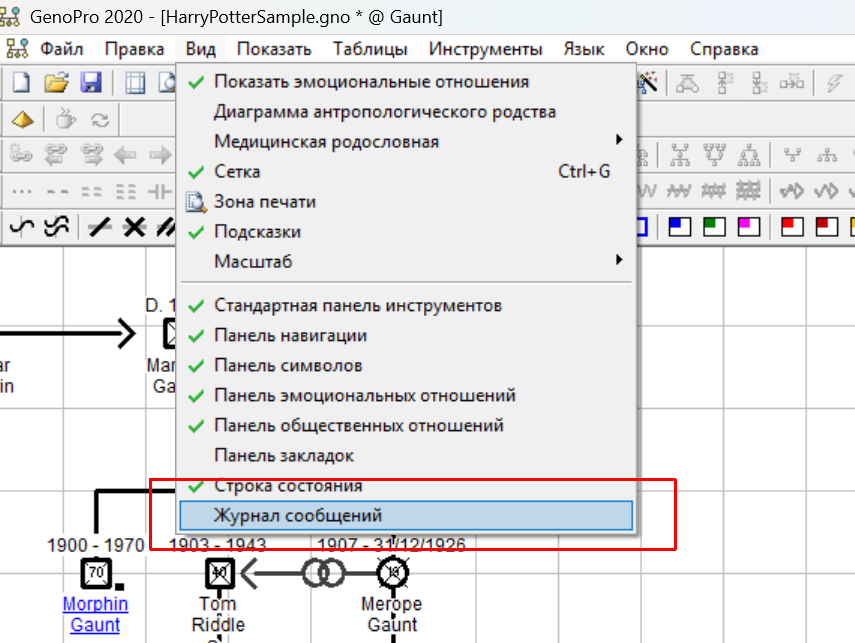The height and width of the screenshot is (643, 855).
Task: Expand the Медицинская родословная submenu
Action: tap(326, 142)
